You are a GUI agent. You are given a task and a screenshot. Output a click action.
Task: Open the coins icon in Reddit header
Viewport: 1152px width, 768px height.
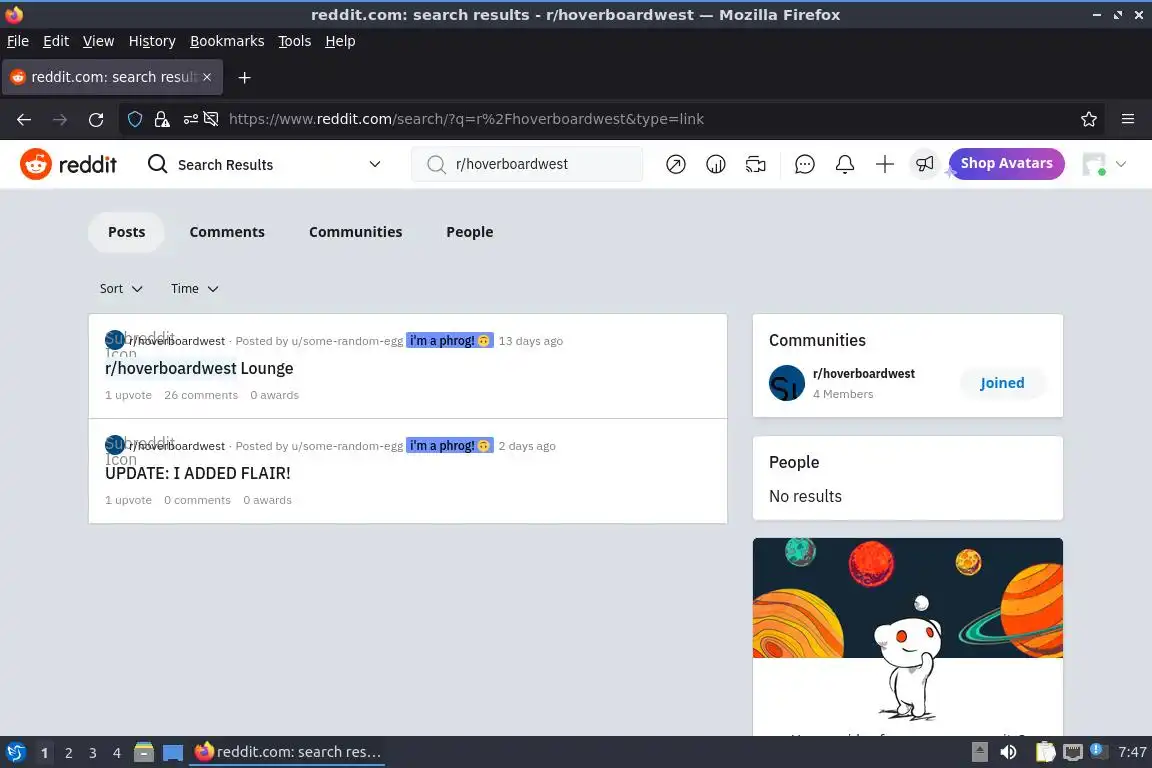tap(715, 164)
